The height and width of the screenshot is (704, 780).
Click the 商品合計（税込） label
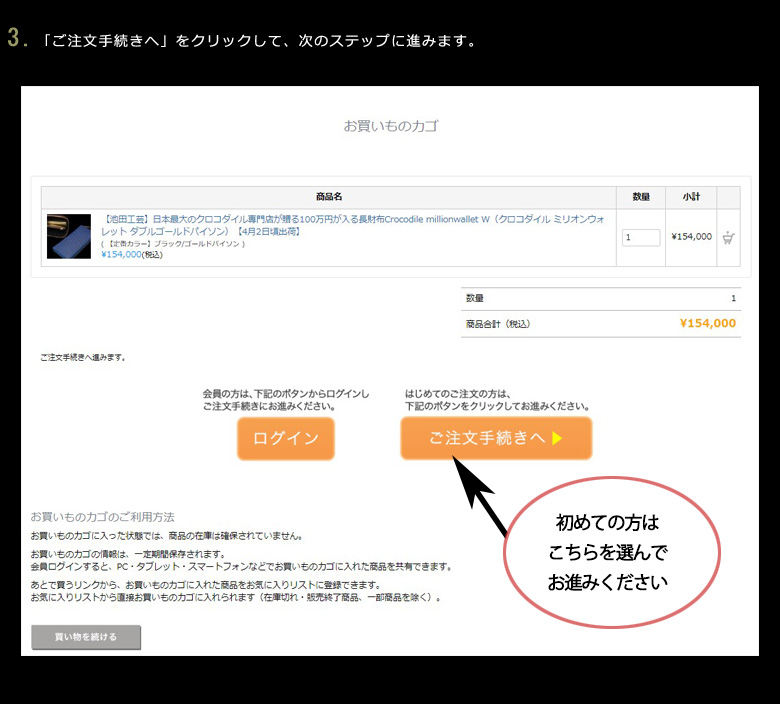(x=497, y=324)
